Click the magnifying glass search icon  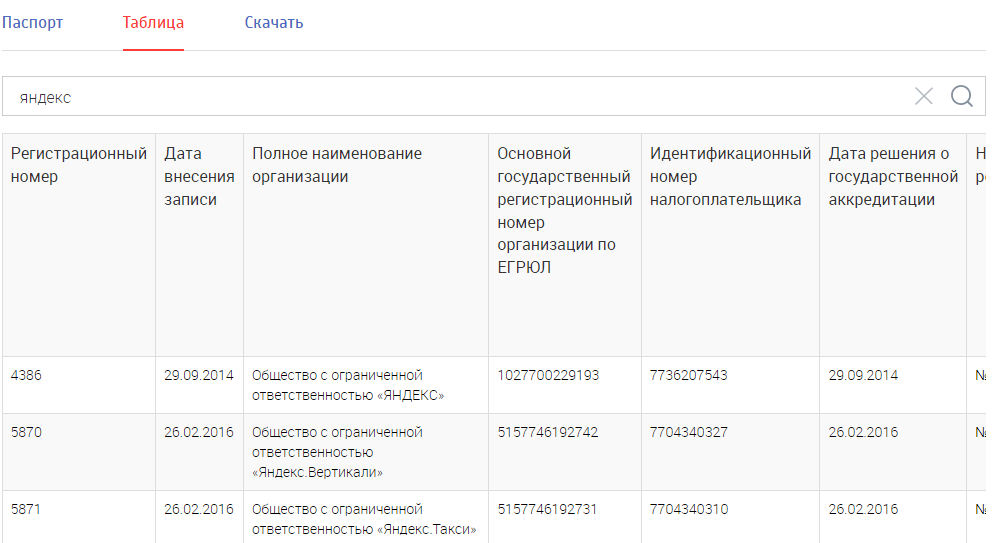962,96
